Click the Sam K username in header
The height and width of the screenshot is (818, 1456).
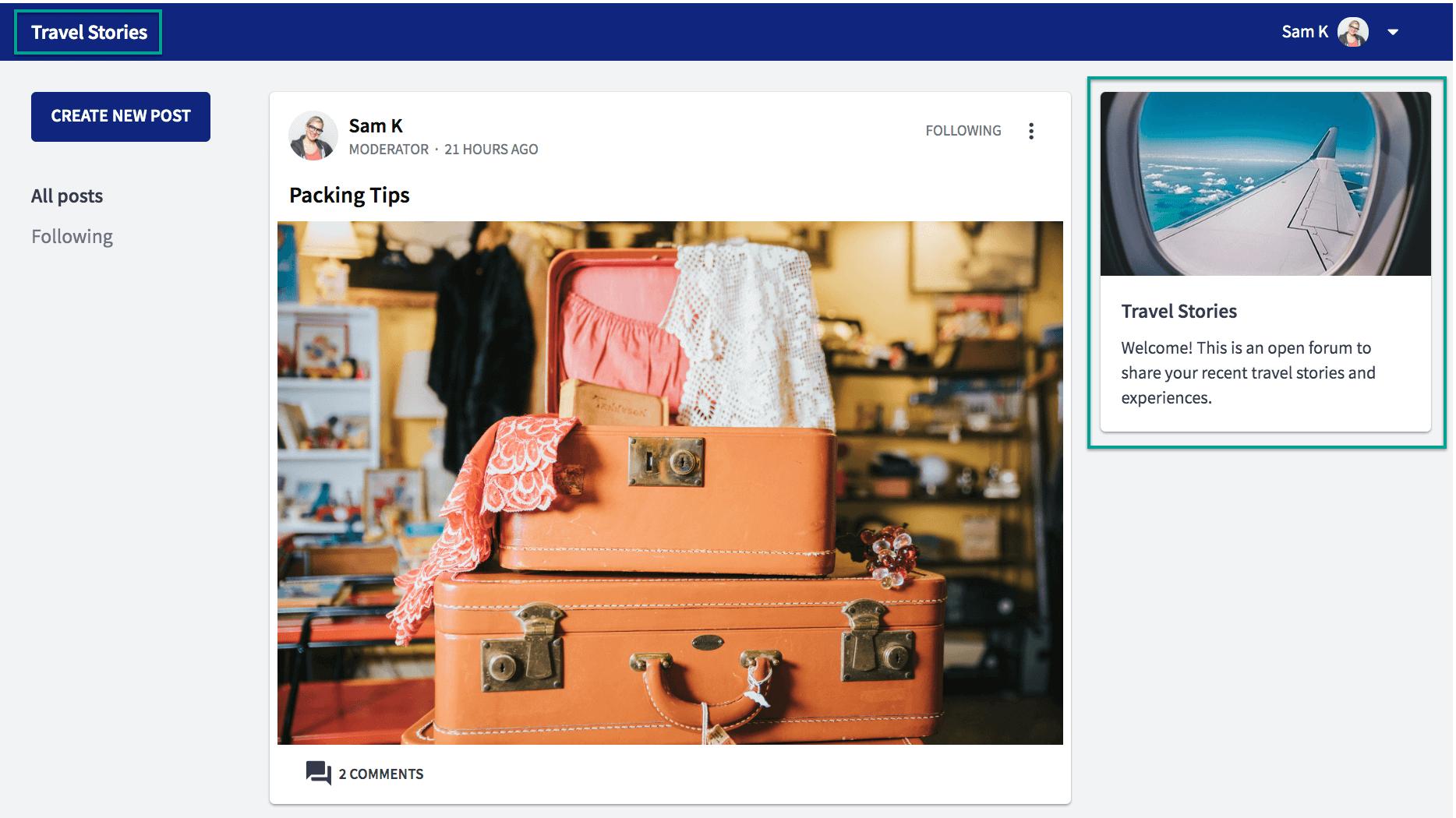click(1305, 32)
